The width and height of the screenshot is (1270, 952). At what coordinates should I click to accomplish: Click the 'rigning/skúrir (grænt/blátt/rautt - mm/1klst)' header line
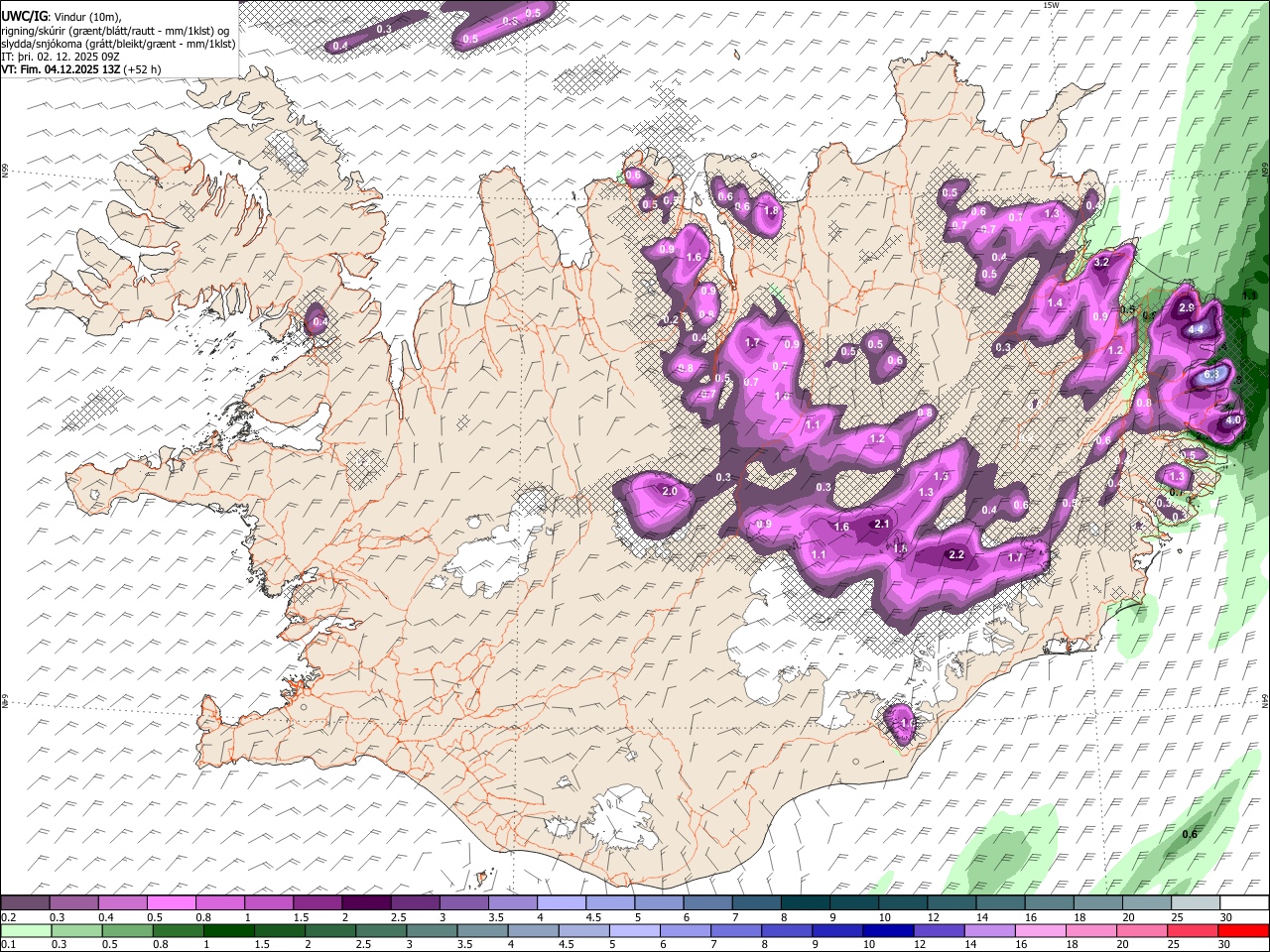click(x=115, y=31)
